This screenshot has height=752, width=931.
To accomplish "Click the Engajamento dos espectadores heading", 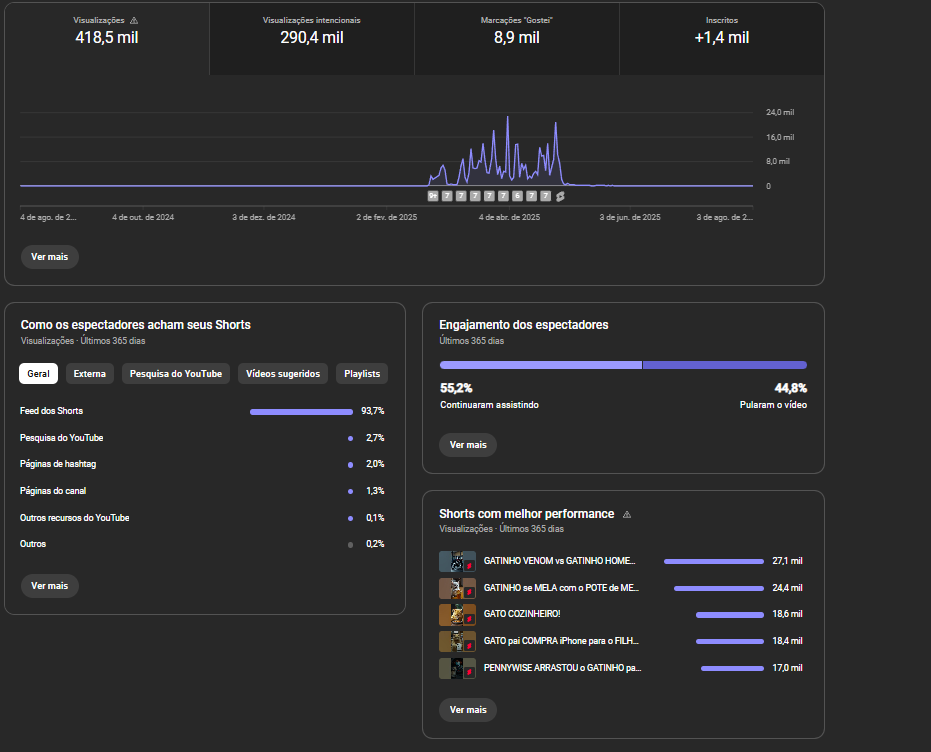I will tap(524, 325).
